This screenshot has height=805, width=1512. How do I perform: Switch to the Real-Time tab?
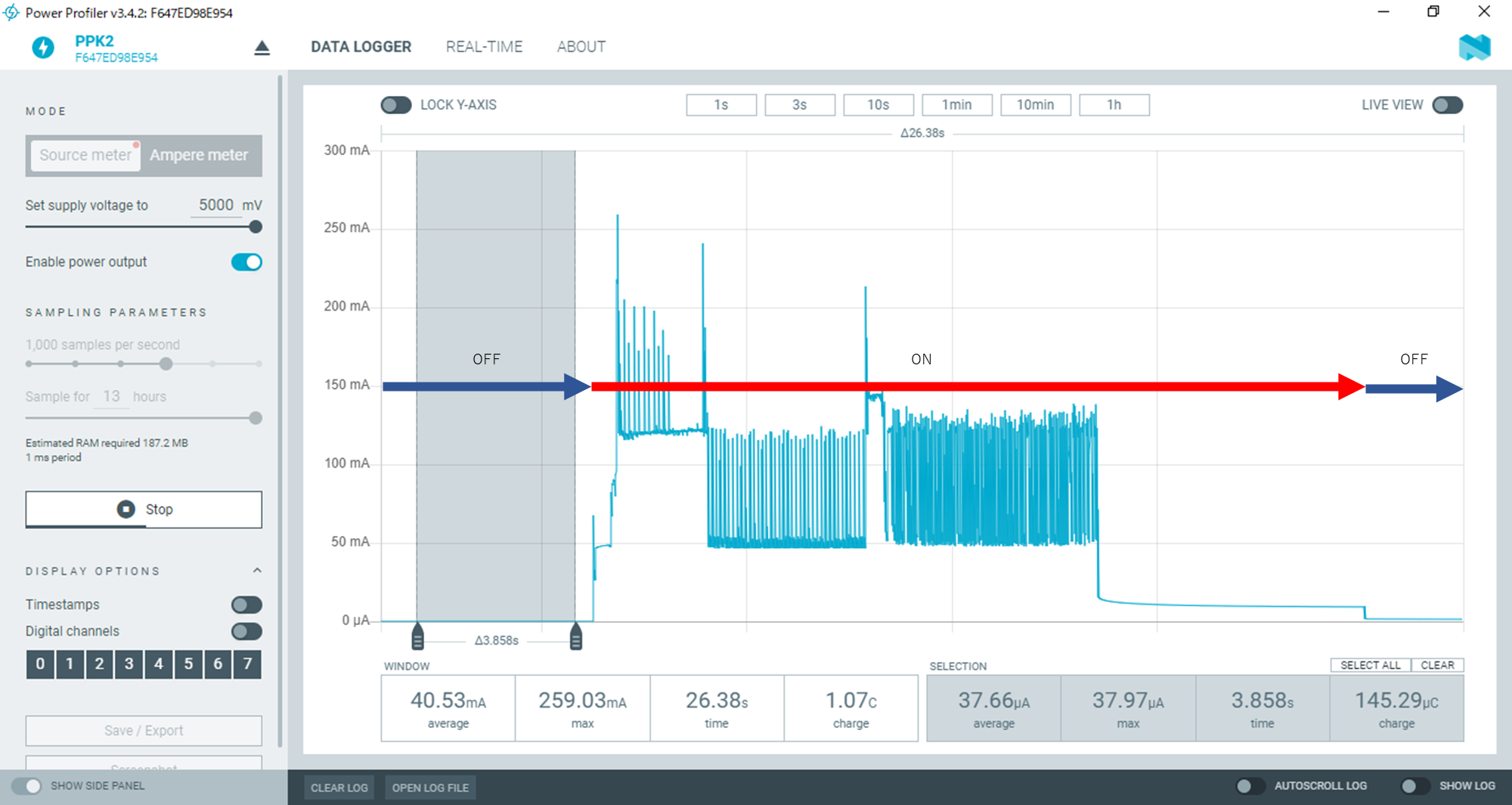coord(484,47)
